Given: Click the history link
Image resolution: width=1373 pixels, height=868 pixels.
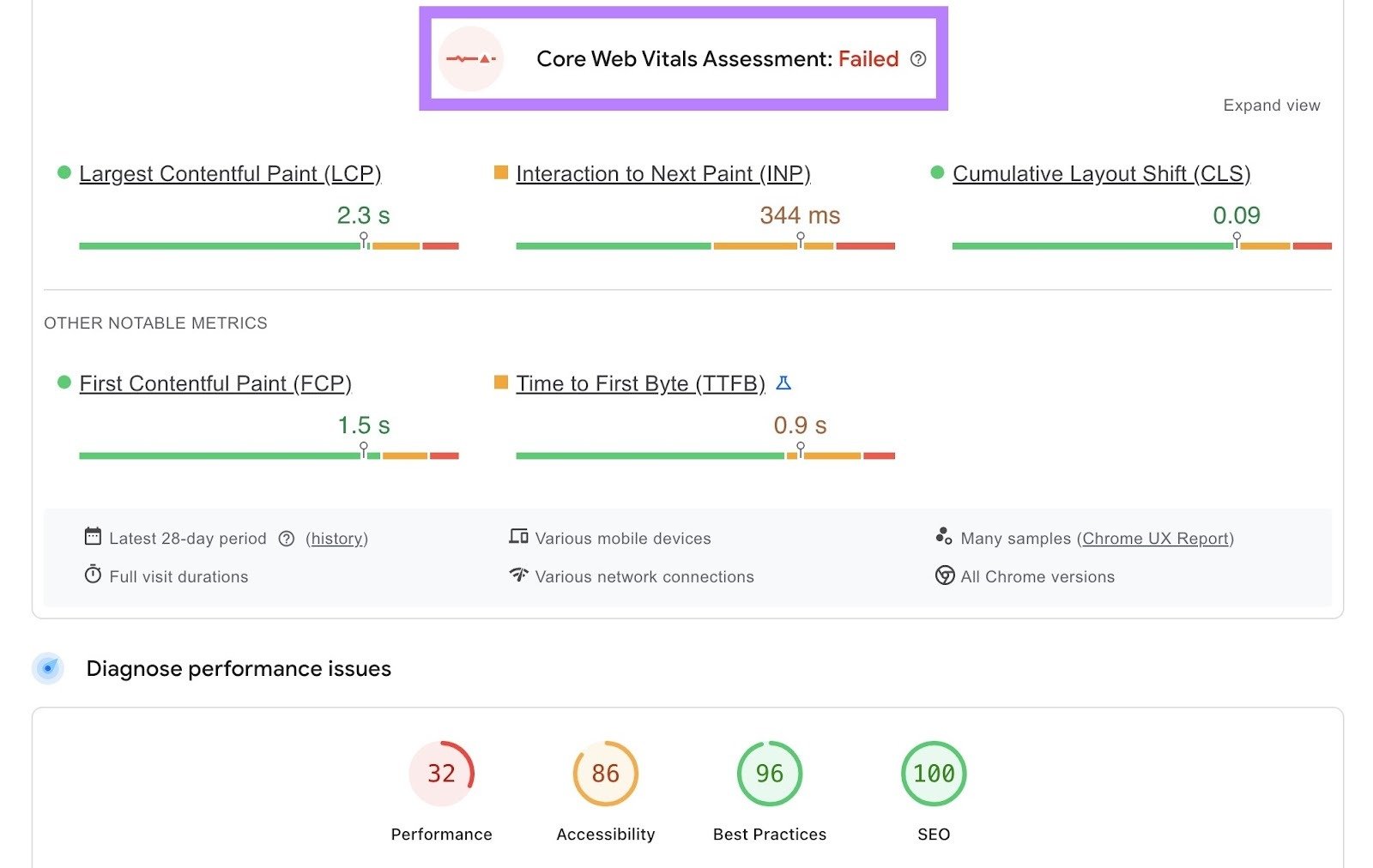Looking at the screenshot, I should click(x=336, y=539).
